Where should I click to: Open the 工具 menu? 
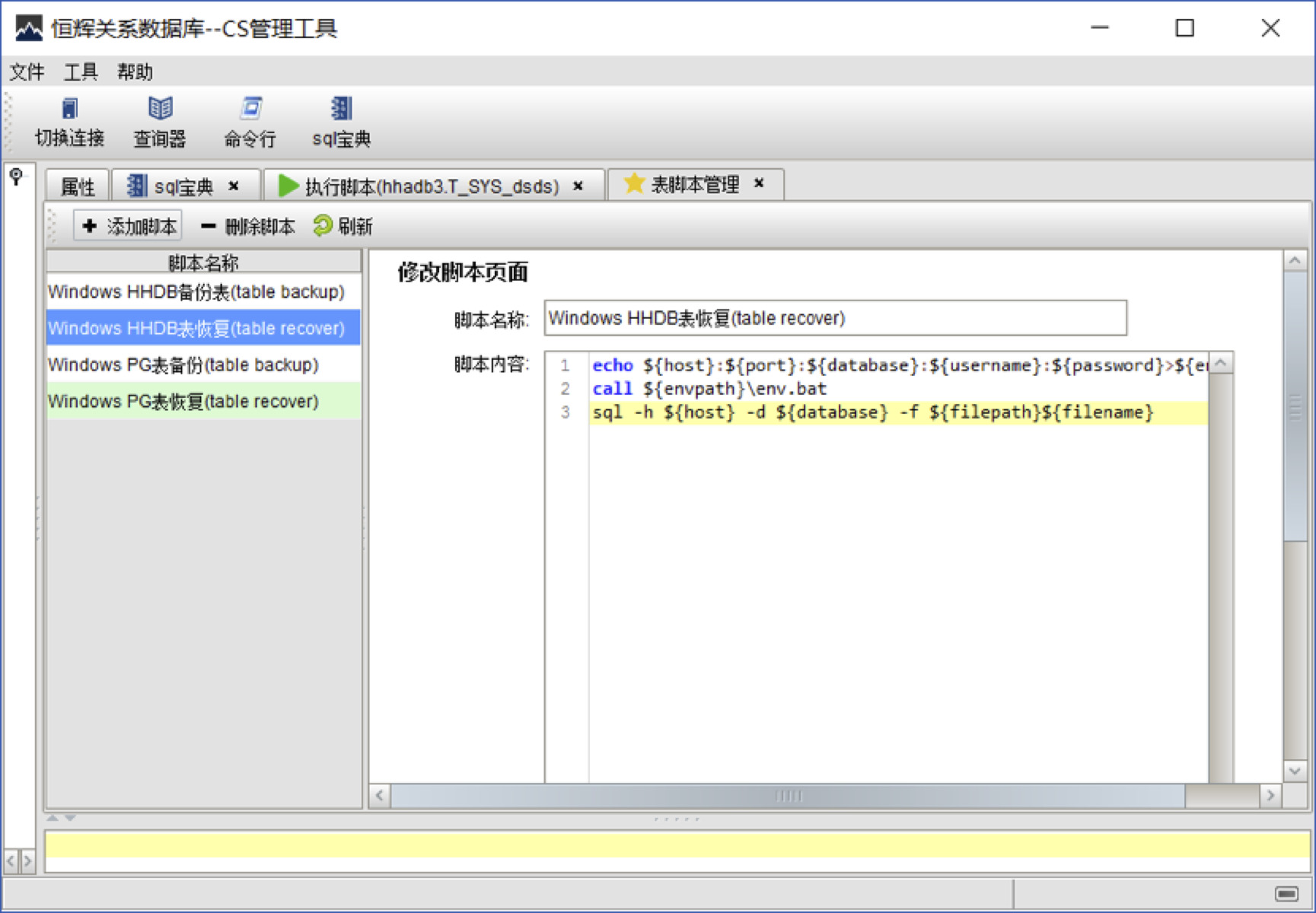(x=81, y=72)
